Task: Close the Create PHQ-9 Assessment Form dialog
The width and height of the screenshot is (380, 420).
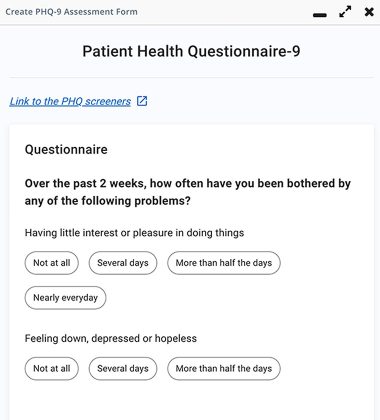Action: [x=369, y=12]
